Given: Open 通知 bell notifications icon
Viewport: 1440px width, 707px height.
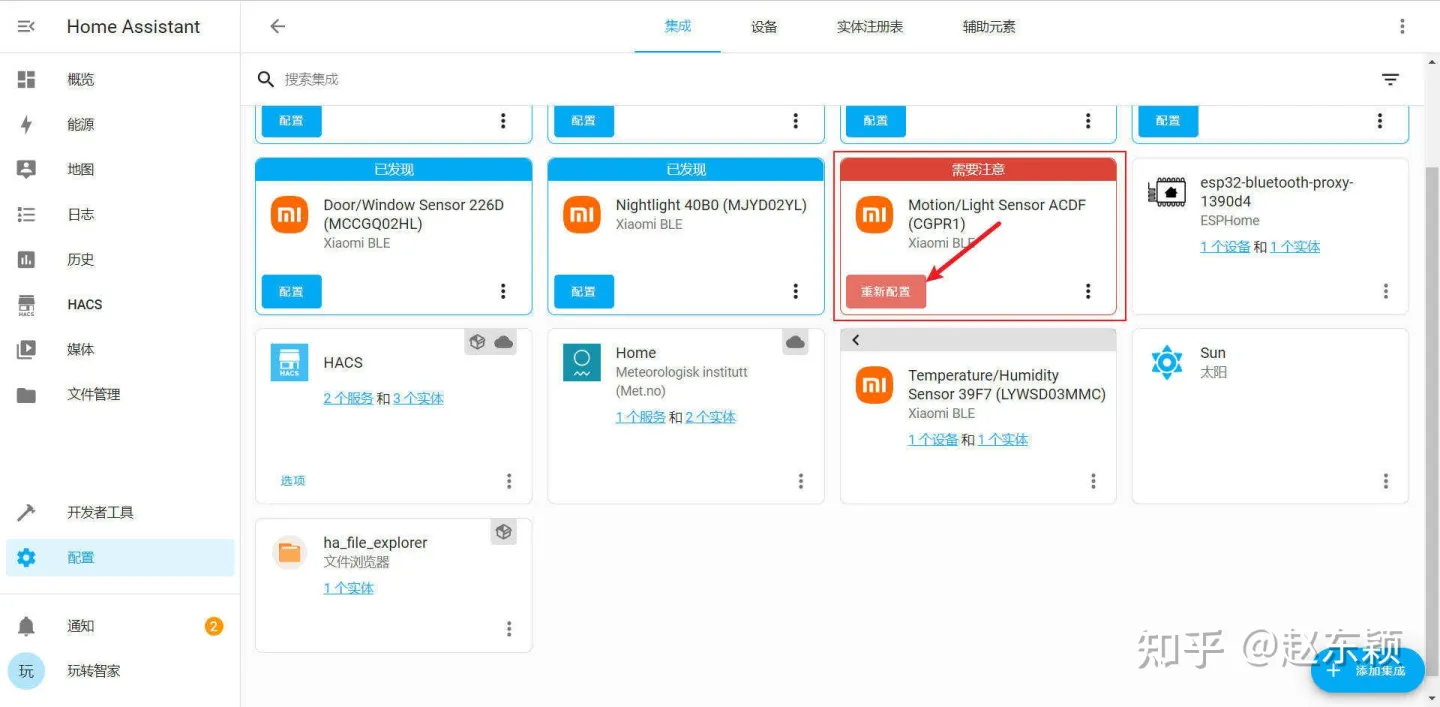Looking at the screenshot, I should pyautogui.click(x=27, y=627).
